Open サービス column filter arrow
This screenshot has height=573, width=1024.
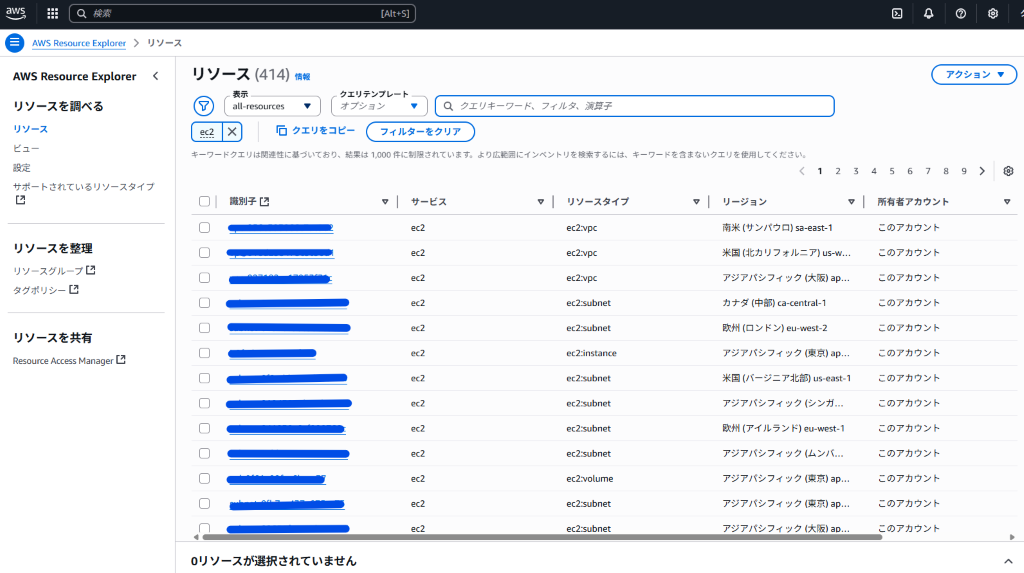[541, 202]
